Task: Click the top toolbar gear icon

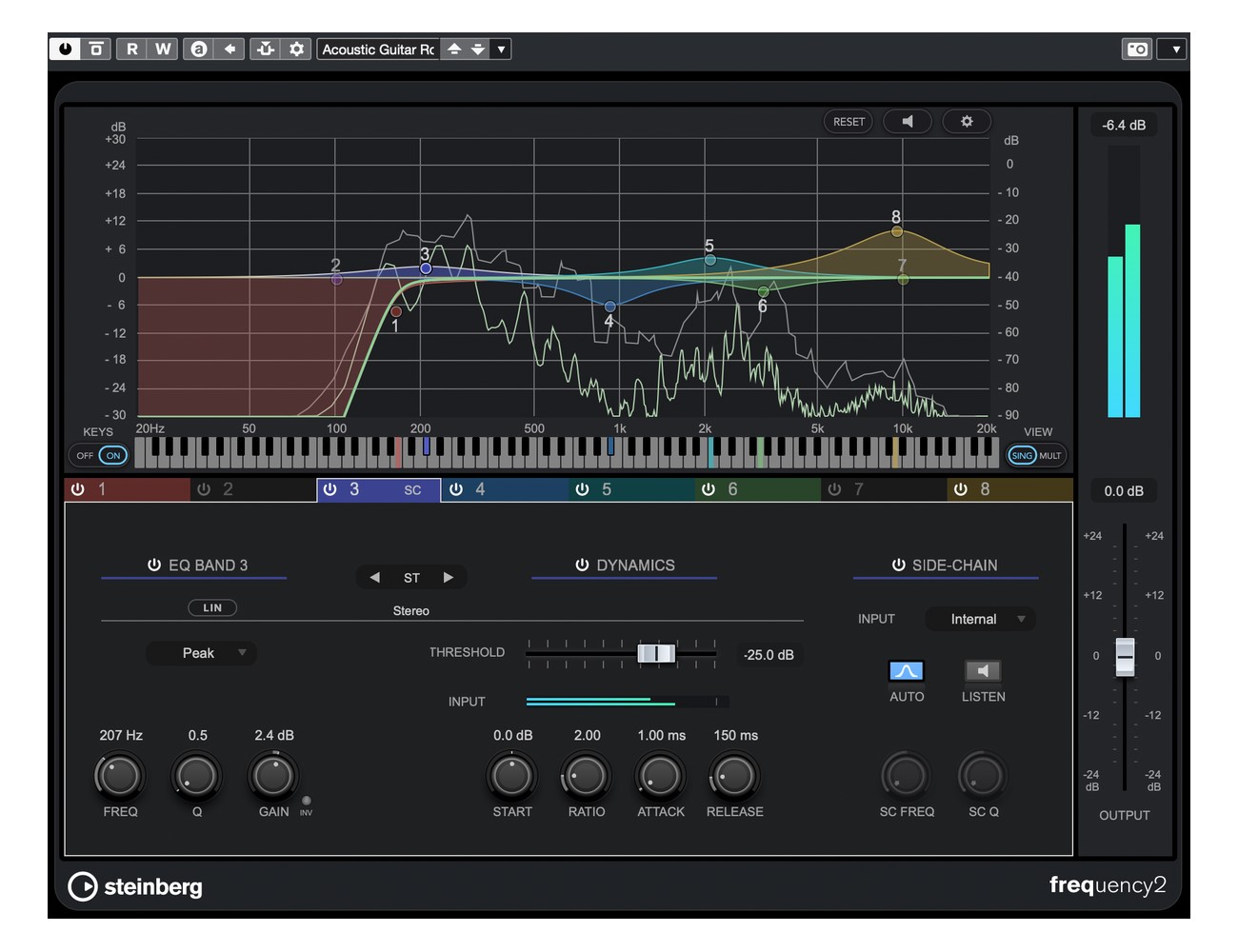Action: (297, 49)
